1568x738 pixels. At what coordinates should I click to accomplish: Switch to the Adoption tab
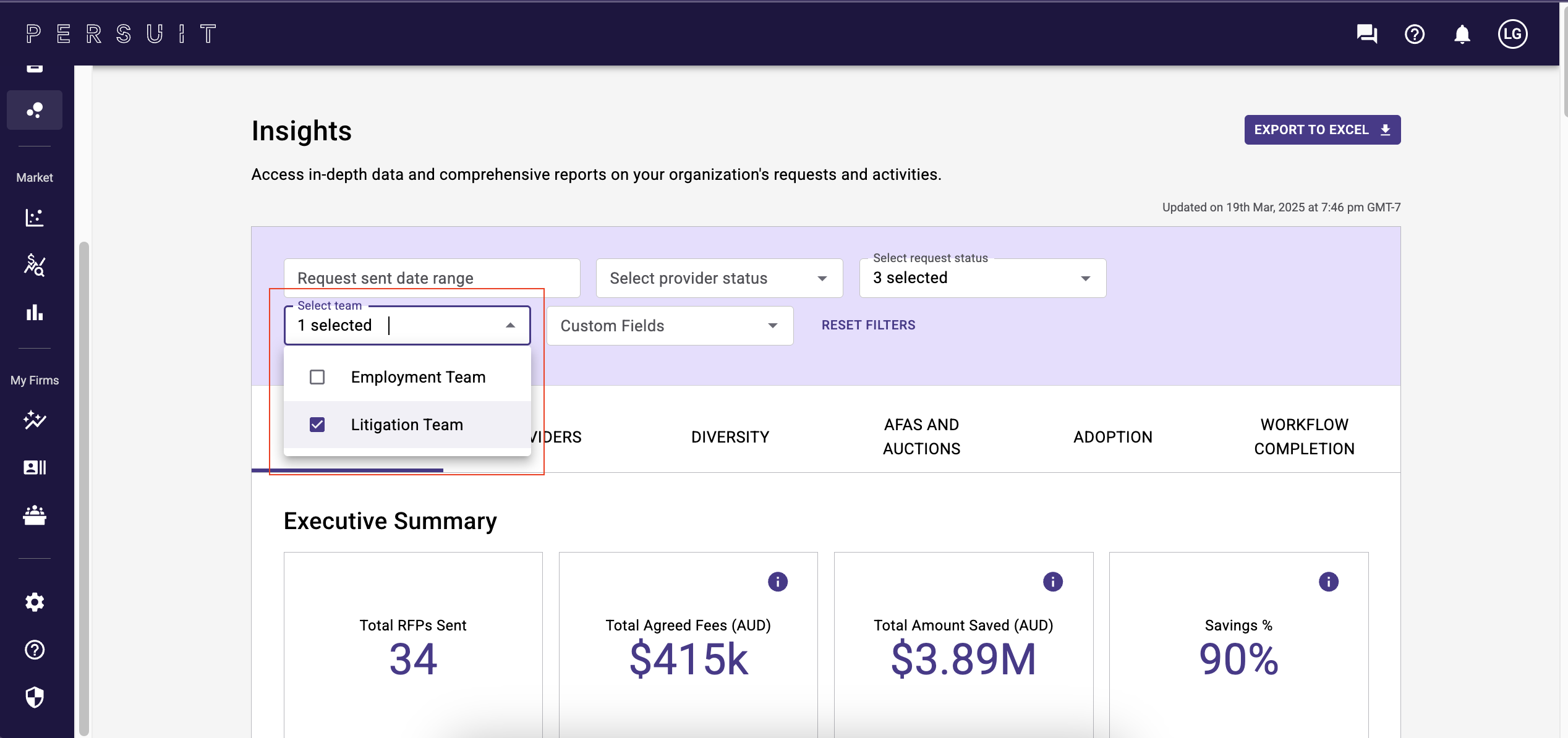coord(1113,437)
